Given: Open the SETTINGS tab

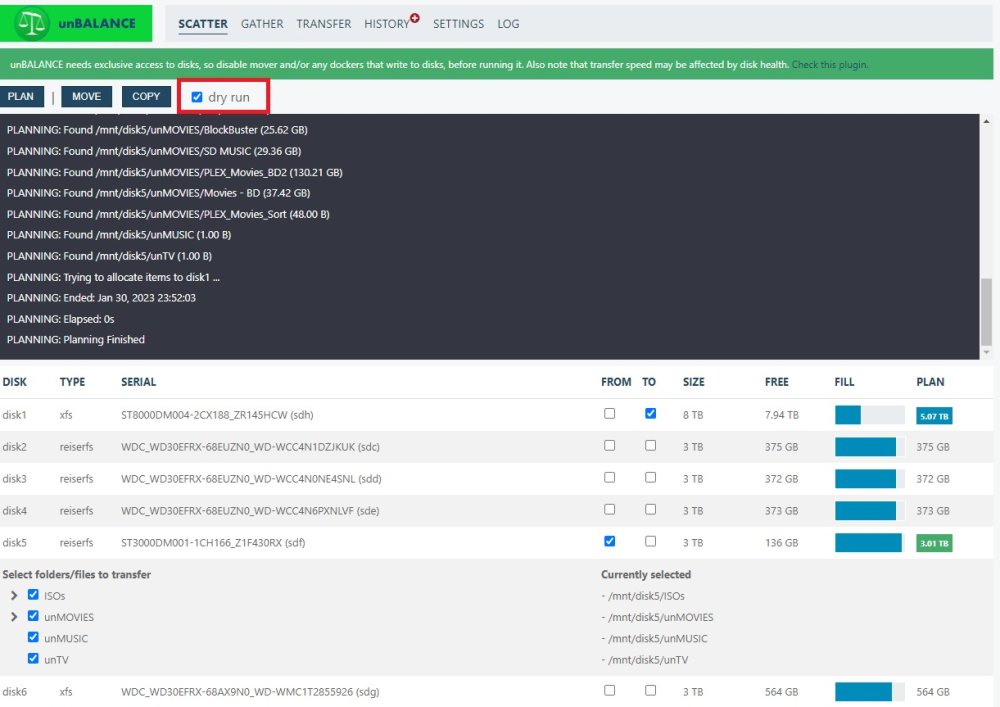Looking at the screenshot, I should click(x=459, y=24).
